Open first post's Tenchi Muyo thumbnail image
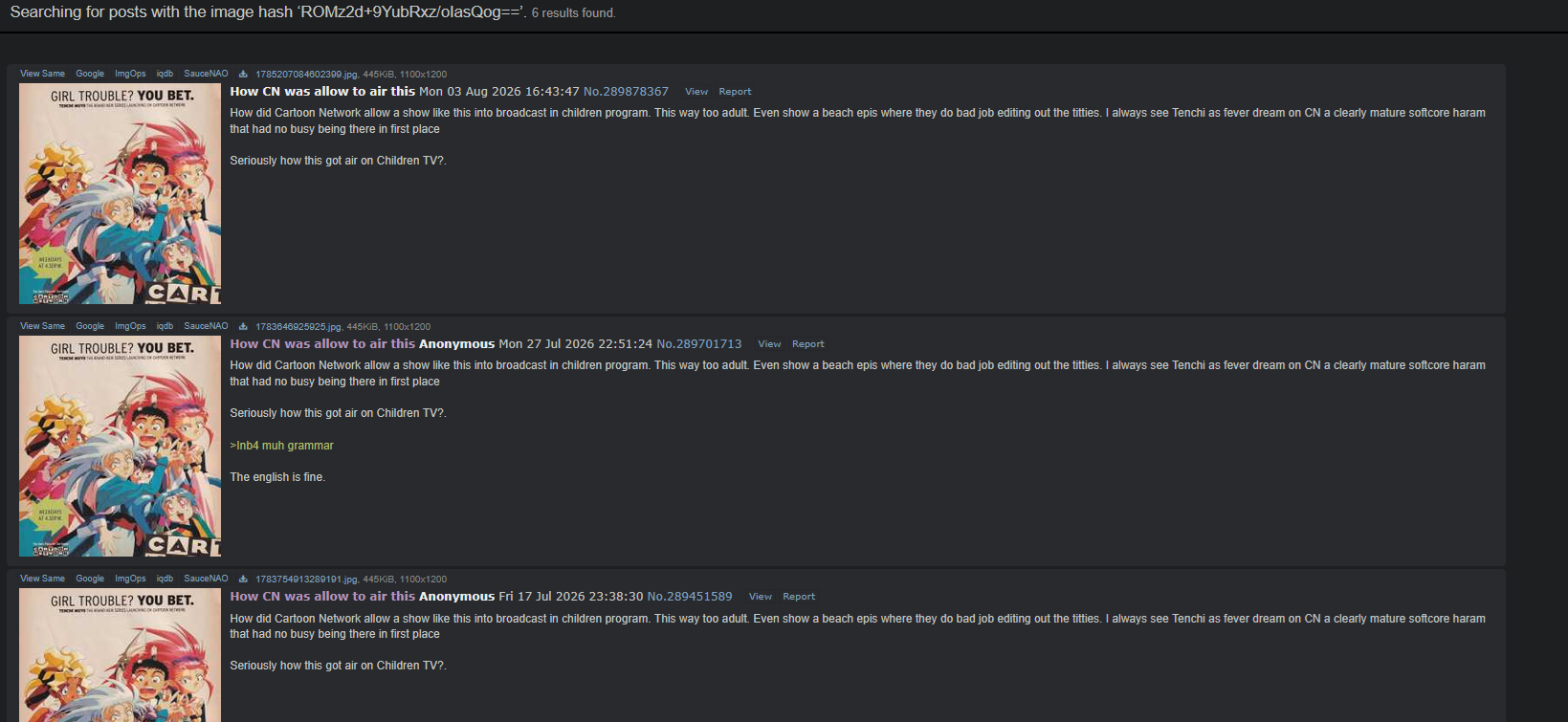1568x722 pixels. (x=120, y=193)
